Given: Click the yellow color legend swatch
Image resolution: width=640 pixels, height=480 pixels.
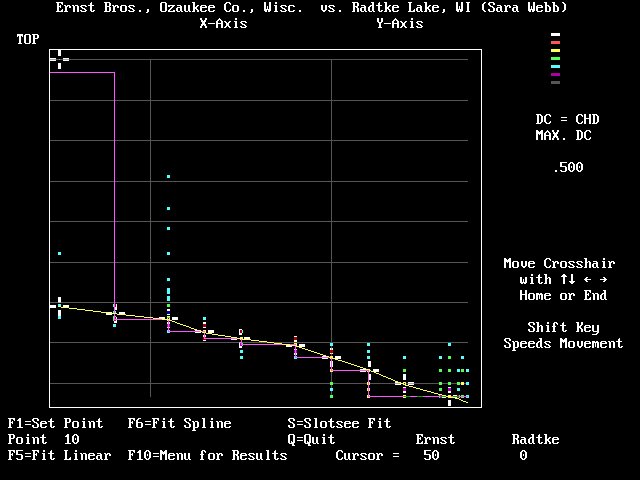Looking at the screenshot, I should click(556, 51).
